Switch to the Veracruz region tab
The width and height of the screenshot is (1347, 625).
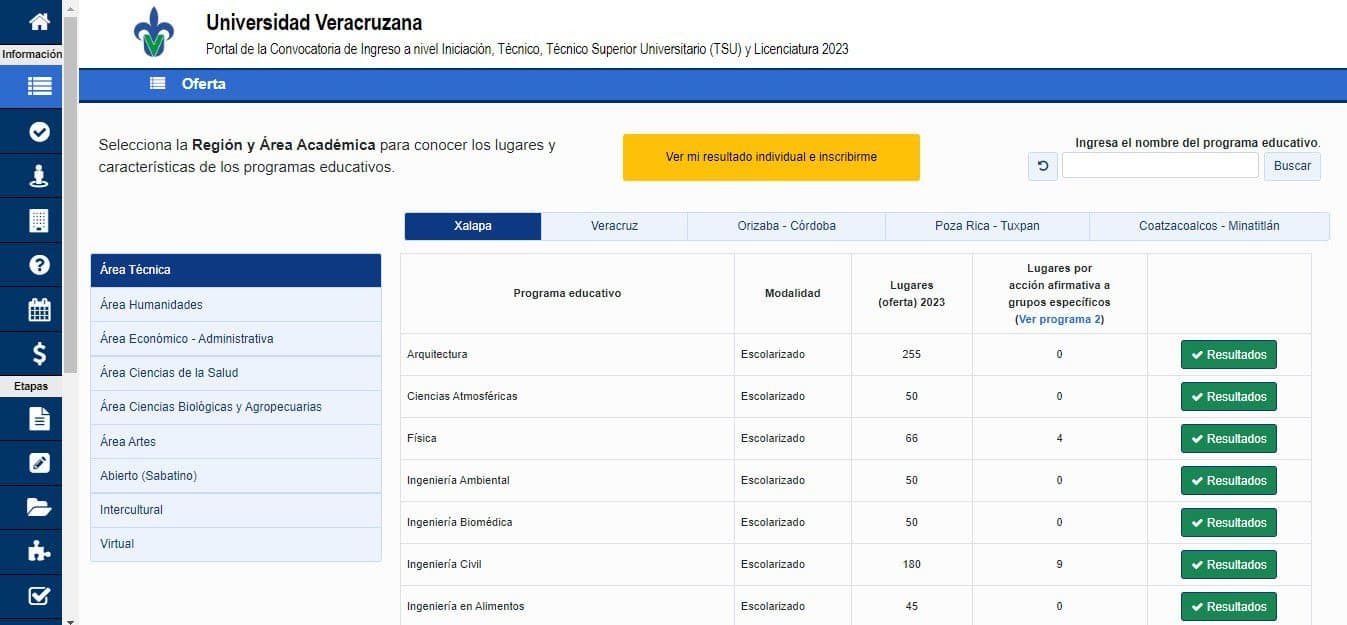point(614,226)
